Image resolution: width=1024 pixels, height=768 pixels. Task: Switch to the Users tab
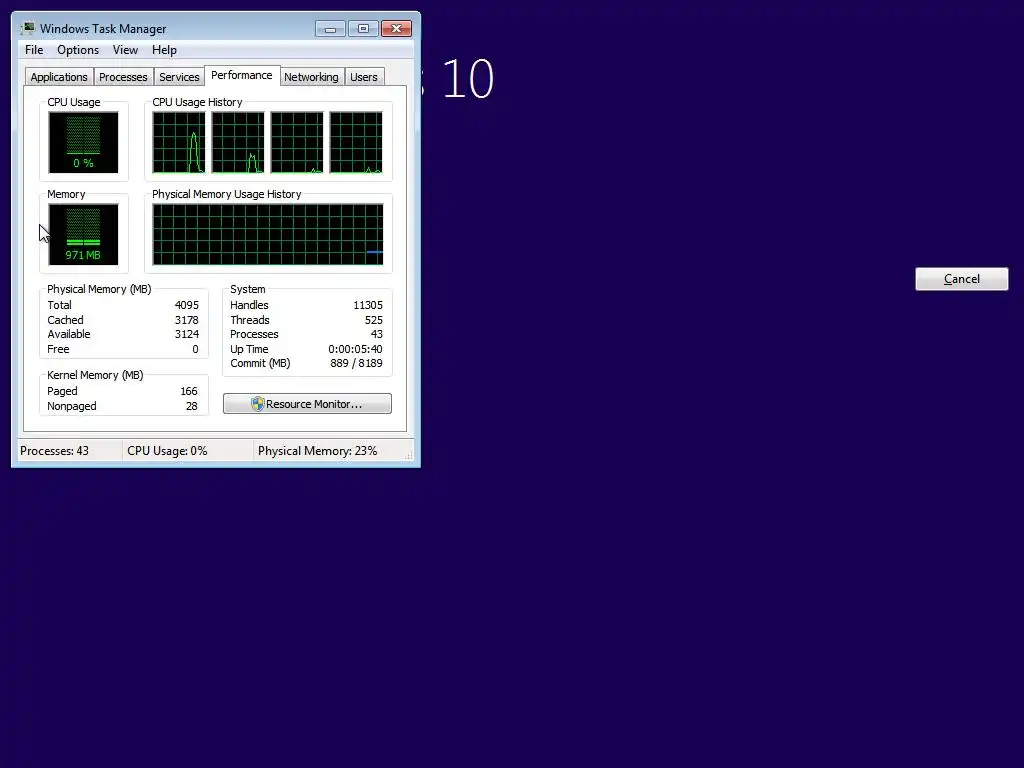pyautogui.click(x=364, y=77)
